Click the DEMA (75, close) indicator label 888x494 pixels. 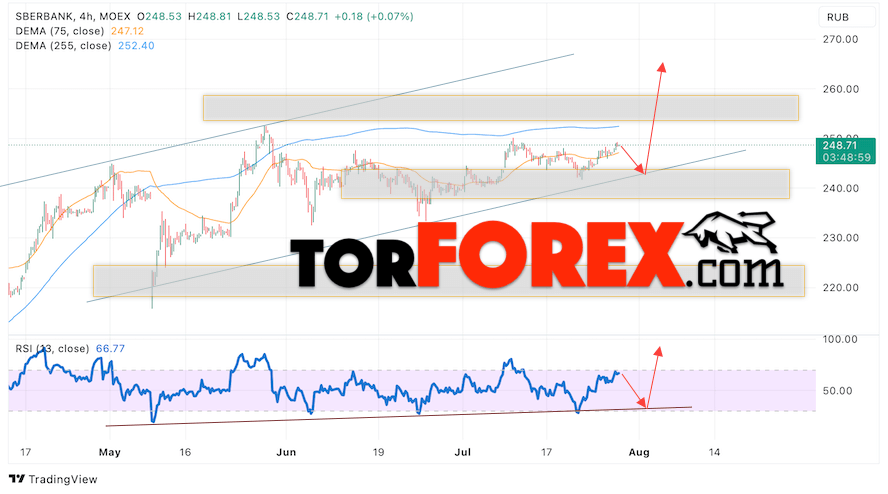coord(60,31)
